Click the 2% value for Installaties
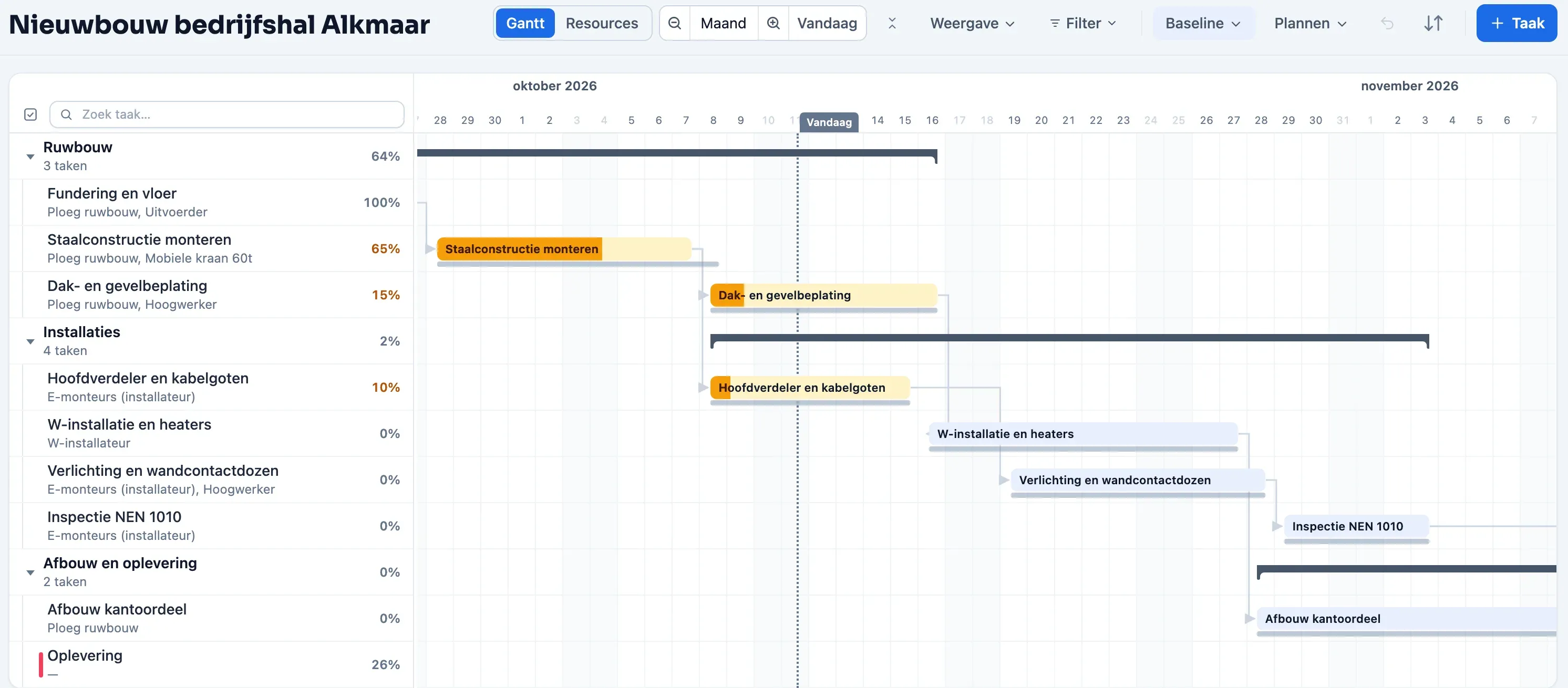The width and height of the screenshot is (1568, 688). click(389, 341)
